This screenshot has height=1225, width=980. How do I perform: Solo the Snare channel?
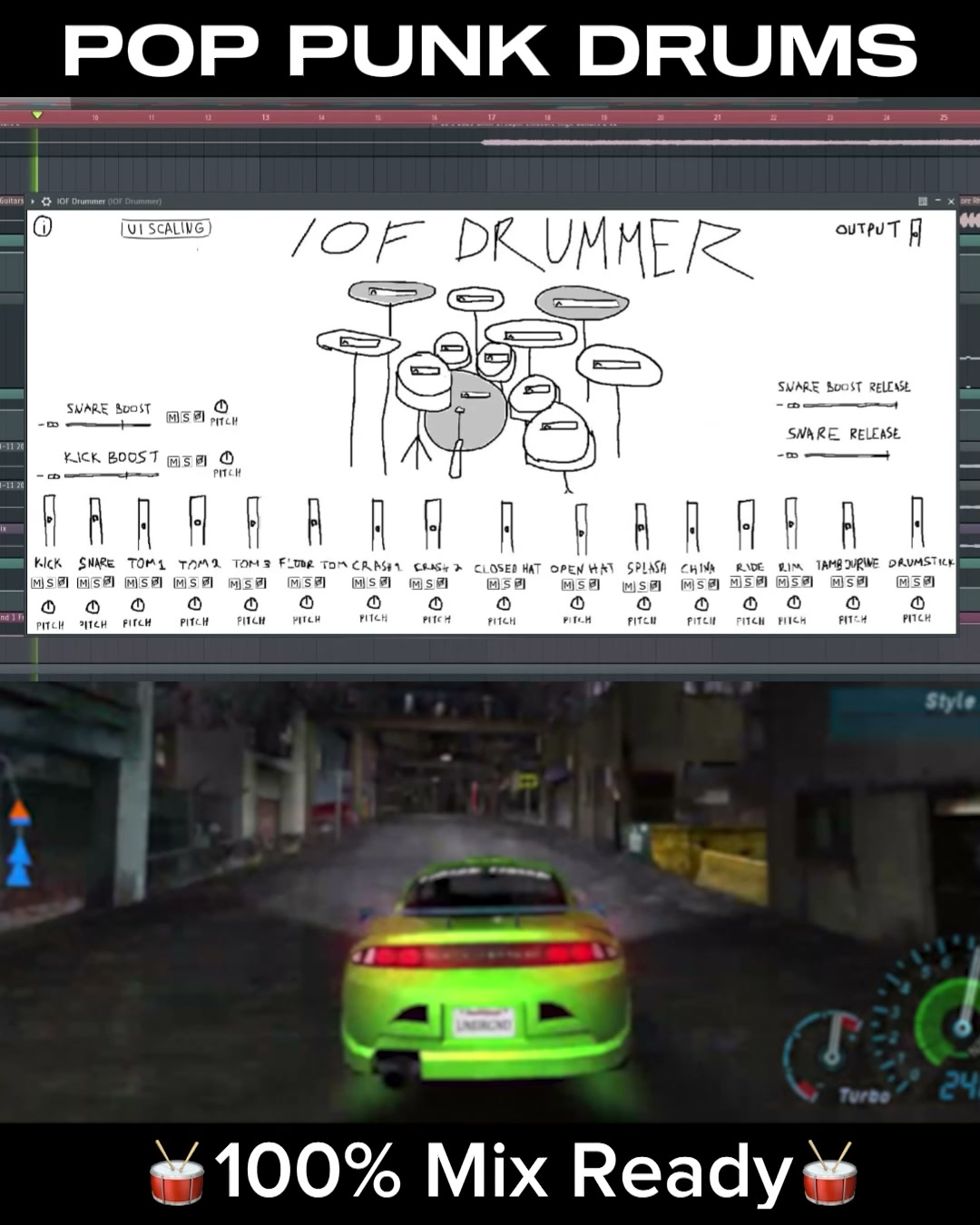(x=95, y=583)
